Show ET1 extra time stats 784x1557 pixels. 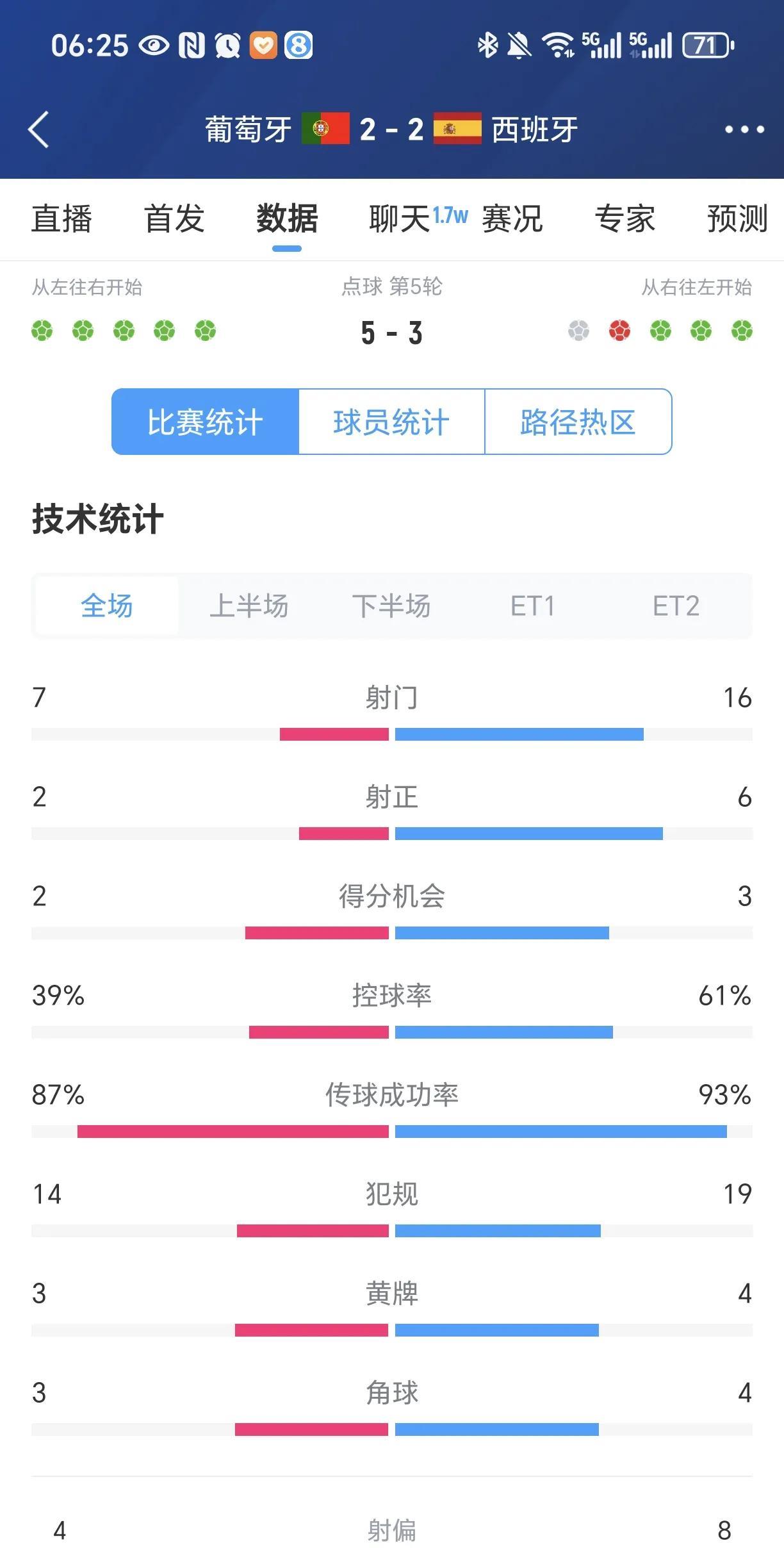coord(533,605)
